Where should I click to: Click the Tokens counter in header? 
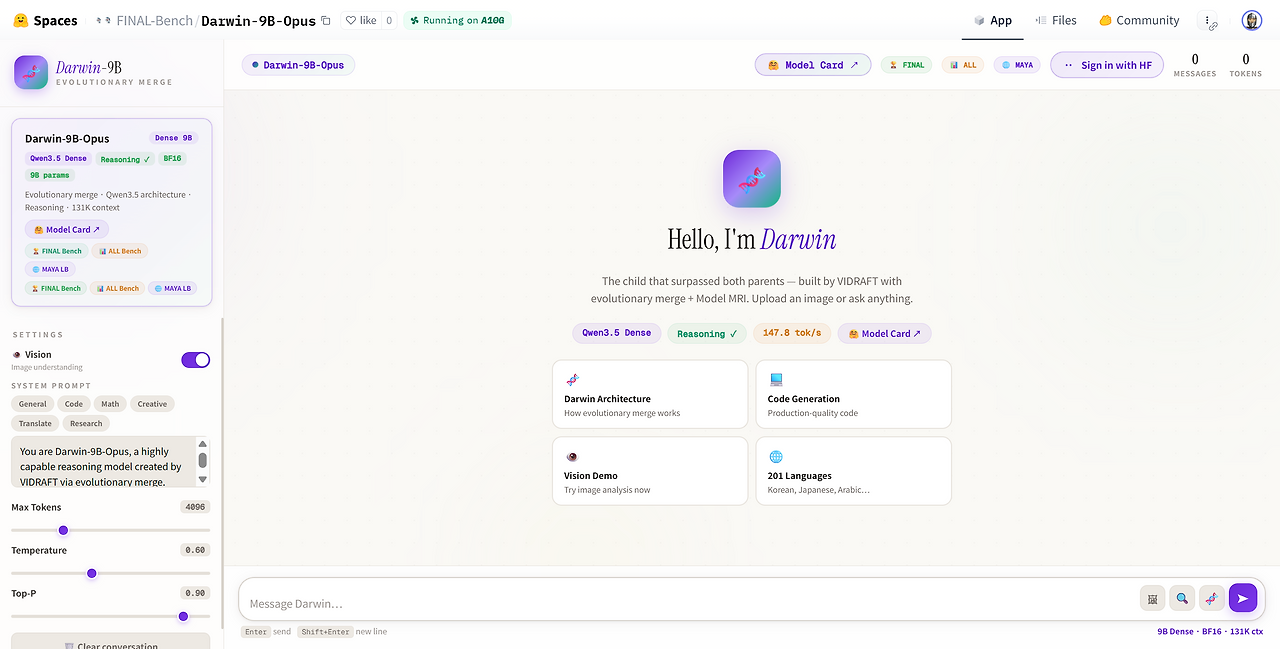point(1246,65)
